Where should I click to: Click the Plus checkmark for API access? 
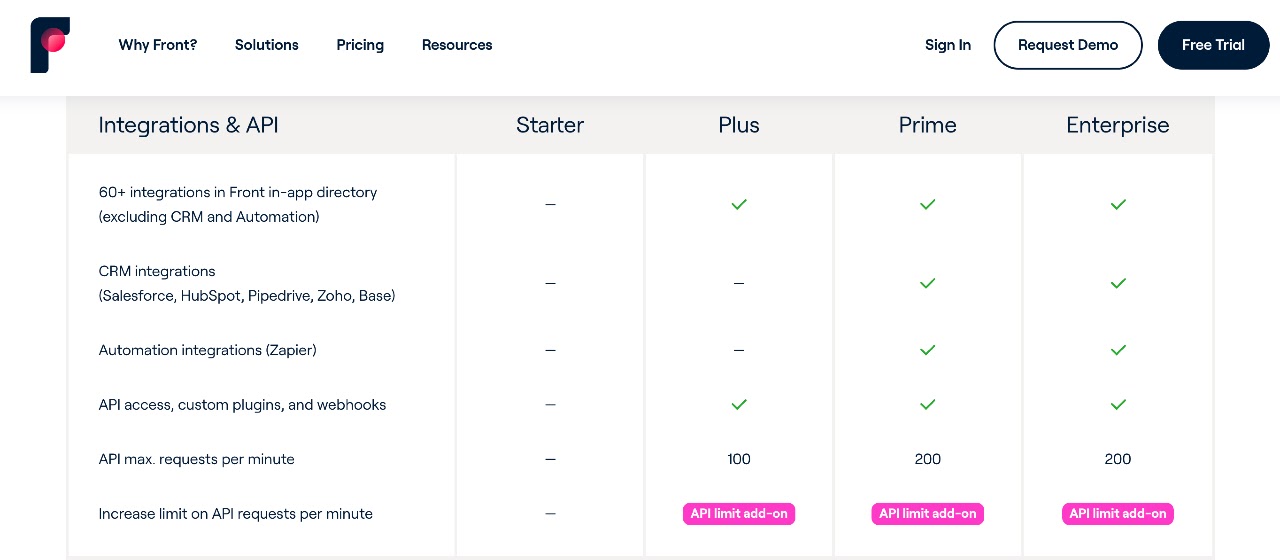739,405
